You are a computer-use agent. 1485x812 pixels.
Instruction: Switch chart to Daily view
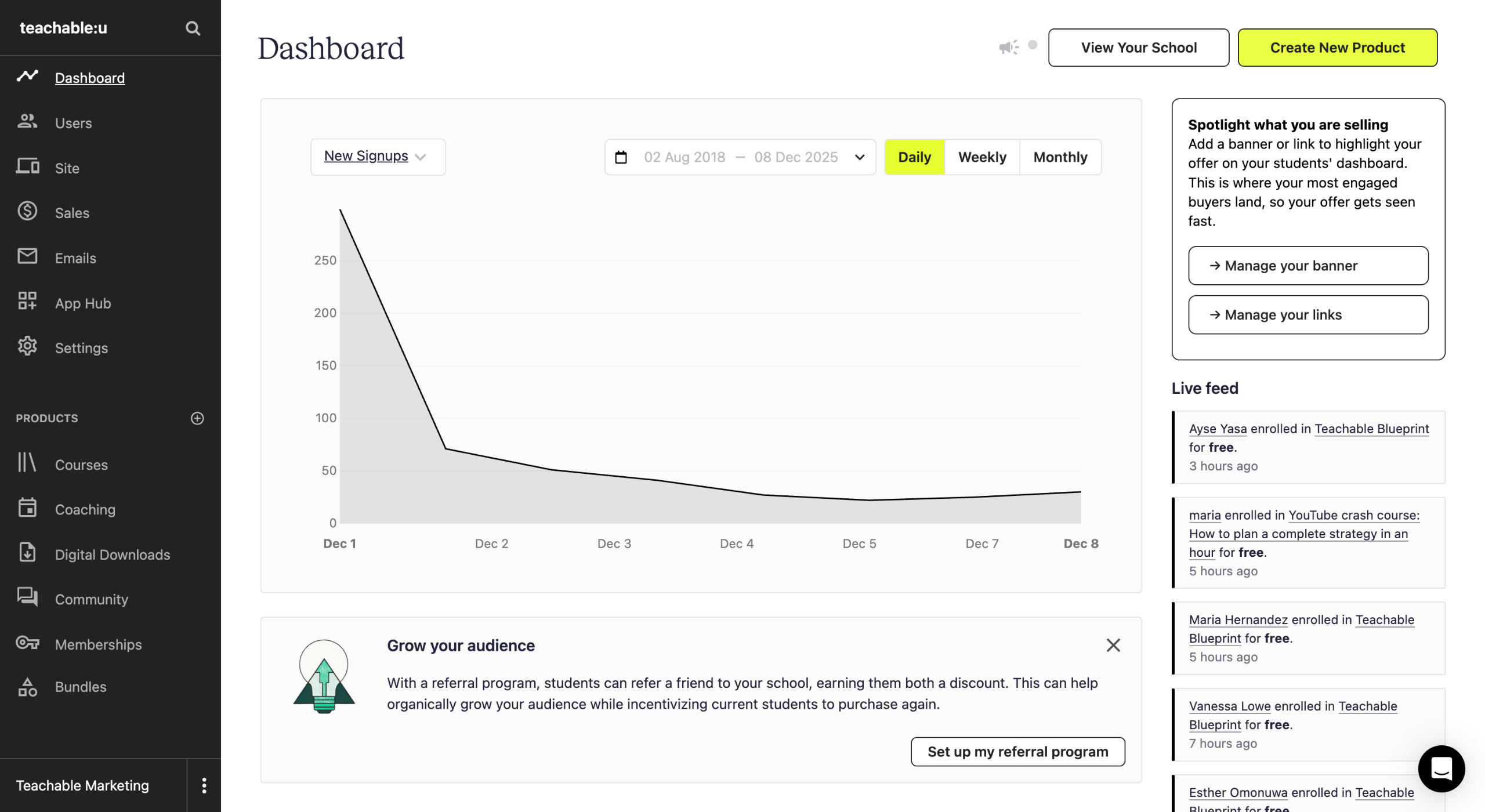coord(914,157)
